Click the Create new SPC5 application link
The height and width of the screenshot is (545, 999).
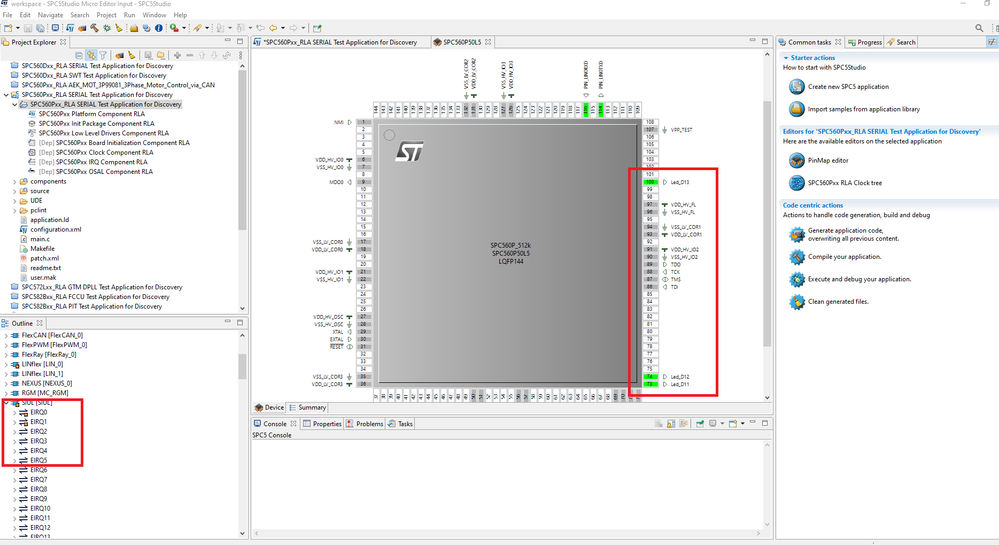(x=848, y=87)
